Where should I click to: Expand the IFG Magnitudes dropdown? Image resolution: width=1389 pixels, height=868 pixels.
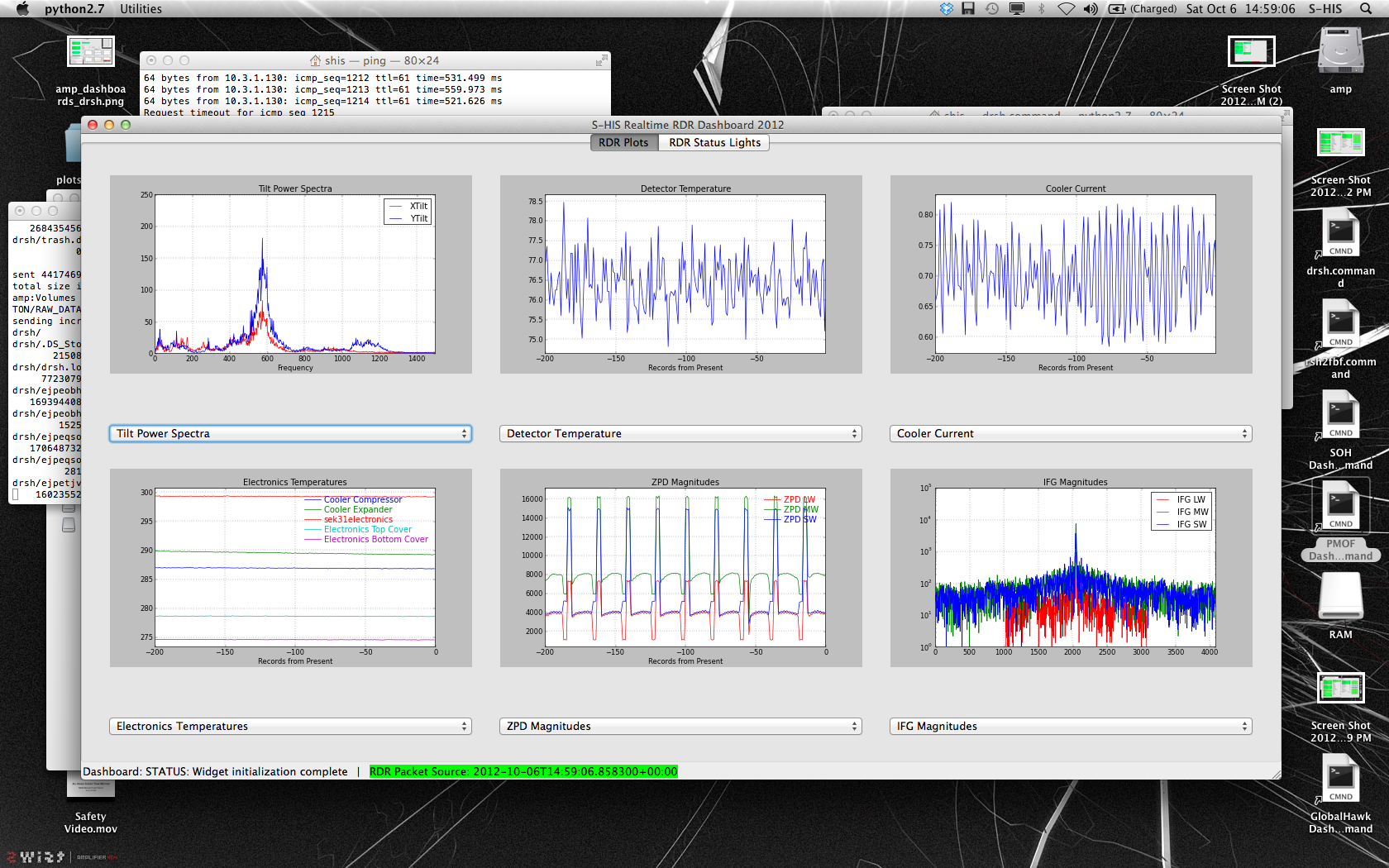(1071, 727)
